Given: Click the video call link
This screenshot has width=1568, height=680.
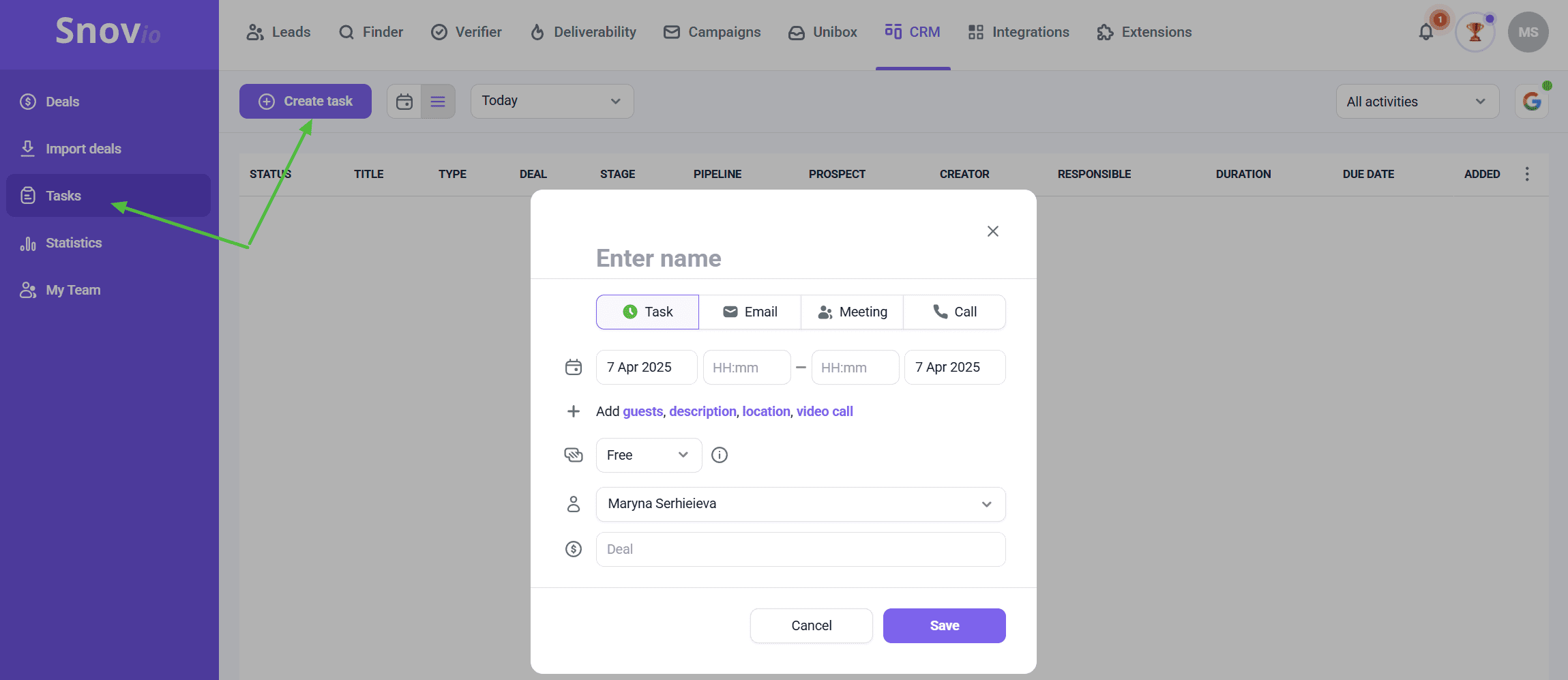Looking at the screenshot, I should click(824, 411).
